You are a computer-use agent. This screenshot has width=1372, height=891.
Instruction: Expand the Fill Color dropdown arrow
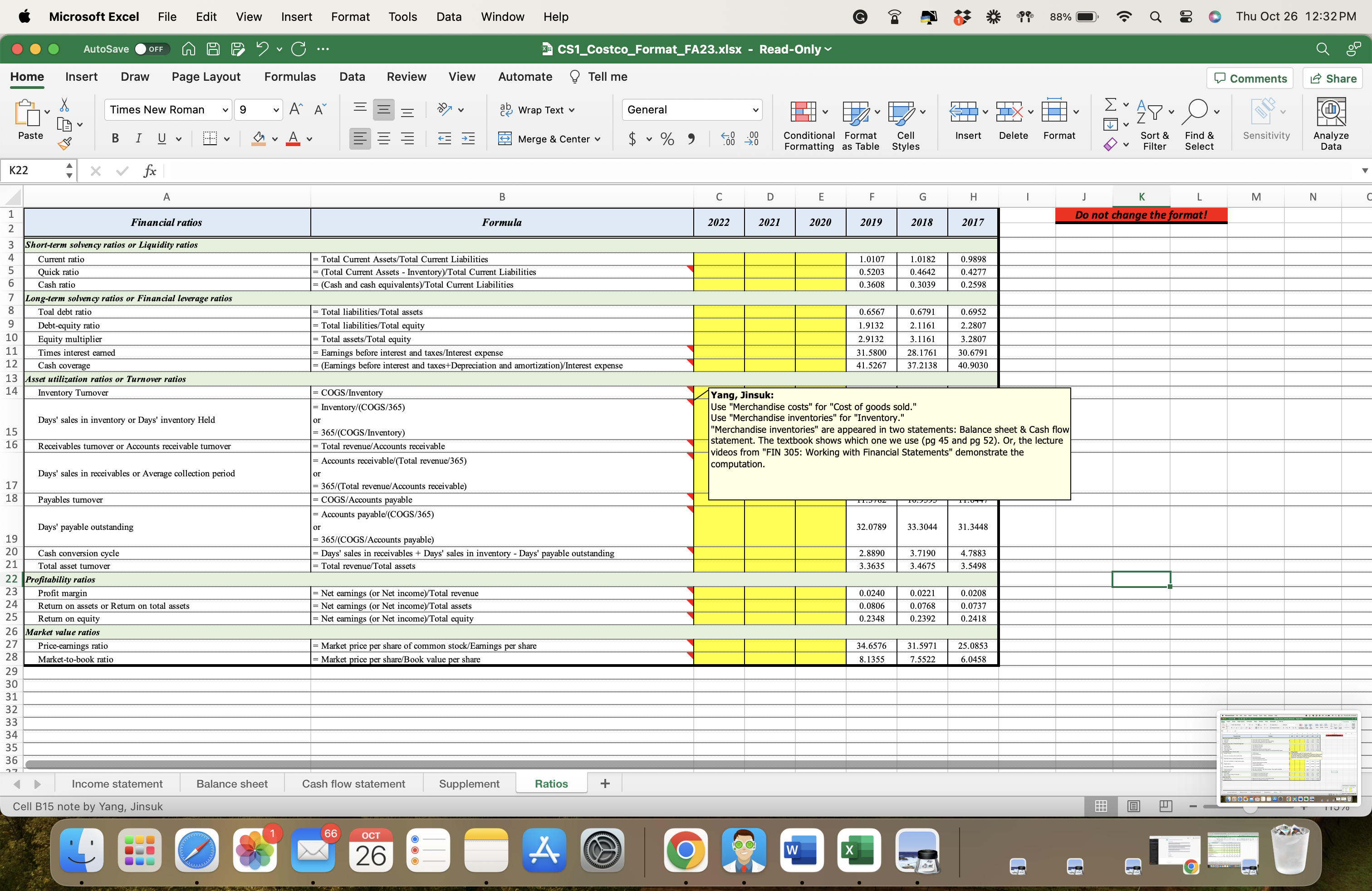tap(274, 139)
